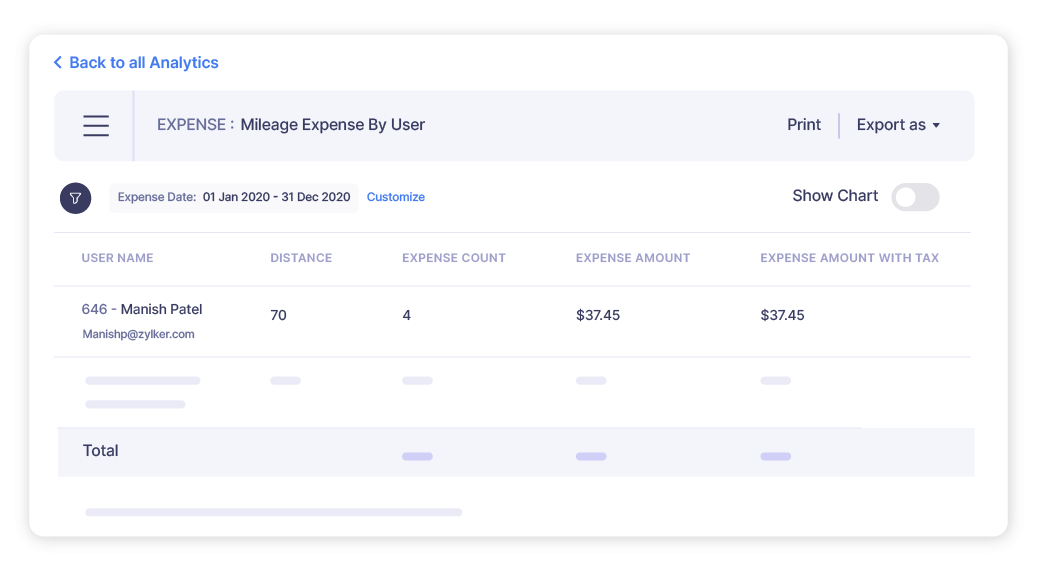Open the Customize date link
The width and height of the screenshot is (1037, 572).
pyautogui.click(x=396, y=197)
